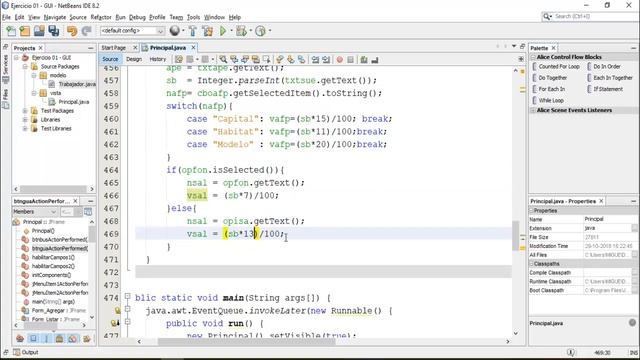This screenshot has height=360, width=640.
Task: Collapse the Source Packages node
Action: coord(25,67)
